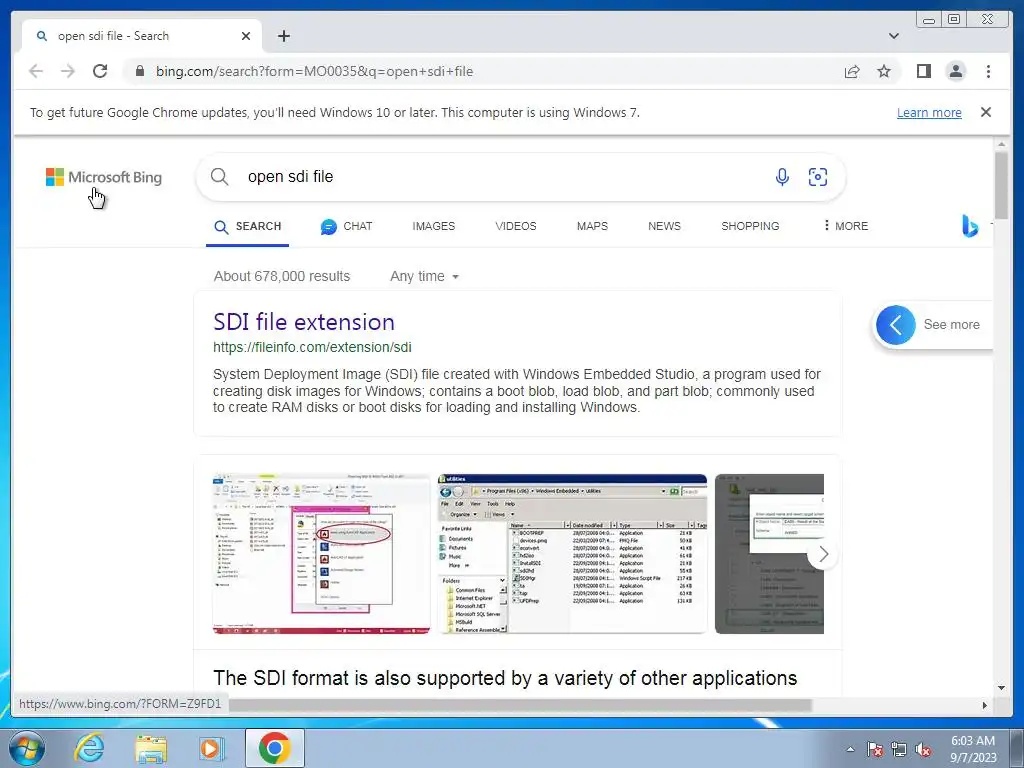
Task: Click the Chrome taskbar button
Action: [275, 748]
